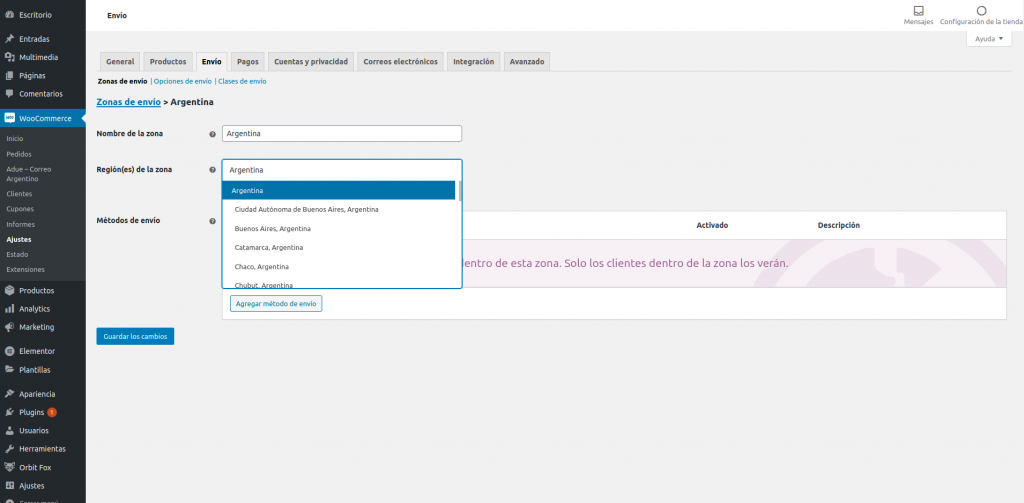Open WooCommerce Estado submenu item
Viewport: 1024px width, 503px height.
click(x=17, y=254)
